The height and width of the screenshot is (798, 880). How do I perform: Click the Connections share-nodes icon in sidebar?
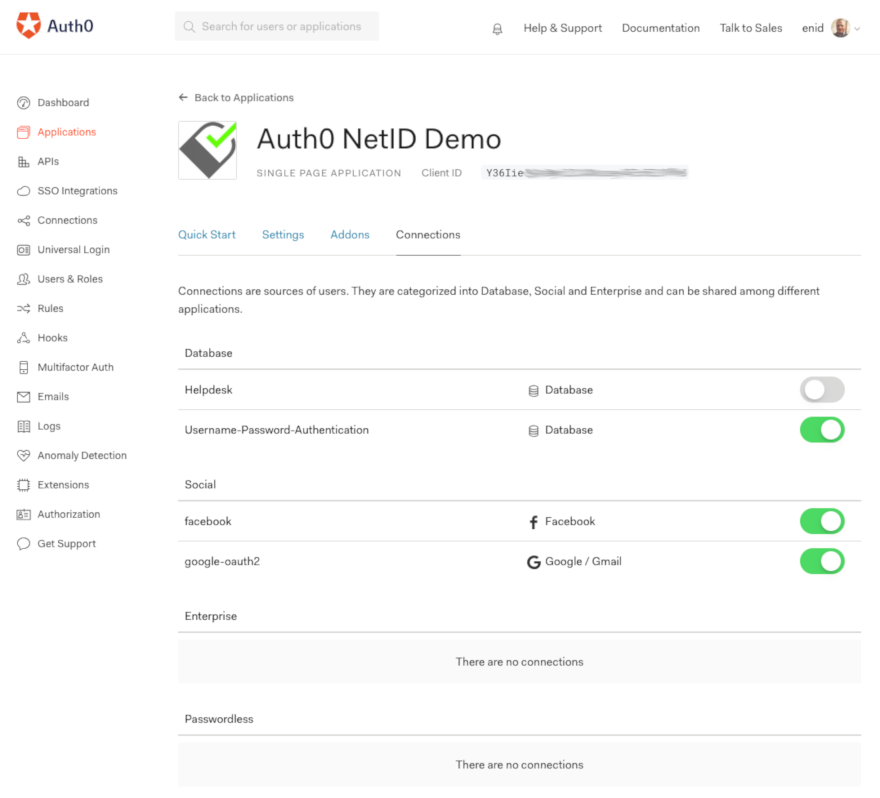pyautogui.click(x=24, y=221)
